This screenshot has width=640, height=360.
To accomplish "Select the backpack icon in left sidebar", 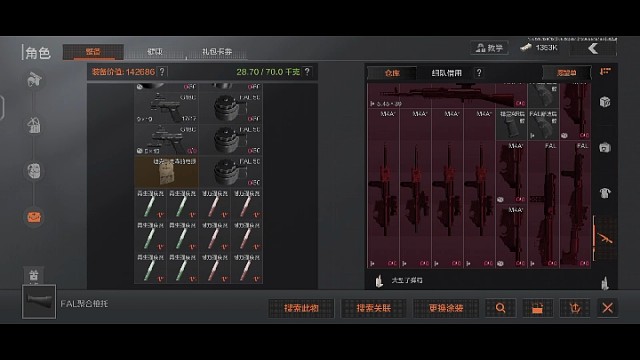I will coord(34,171).
